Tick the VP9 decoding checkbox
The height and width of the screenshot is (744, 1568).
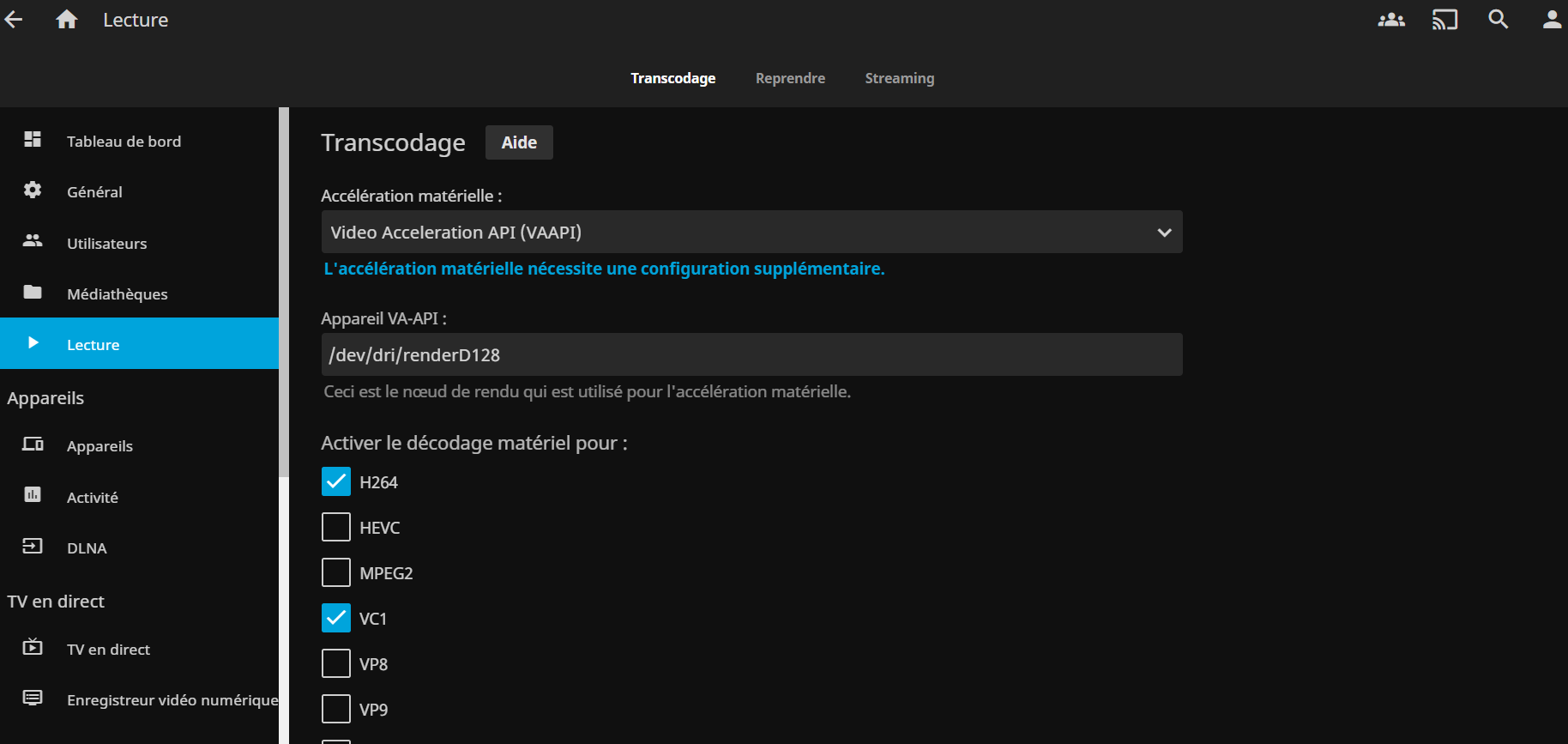(336, 710)
